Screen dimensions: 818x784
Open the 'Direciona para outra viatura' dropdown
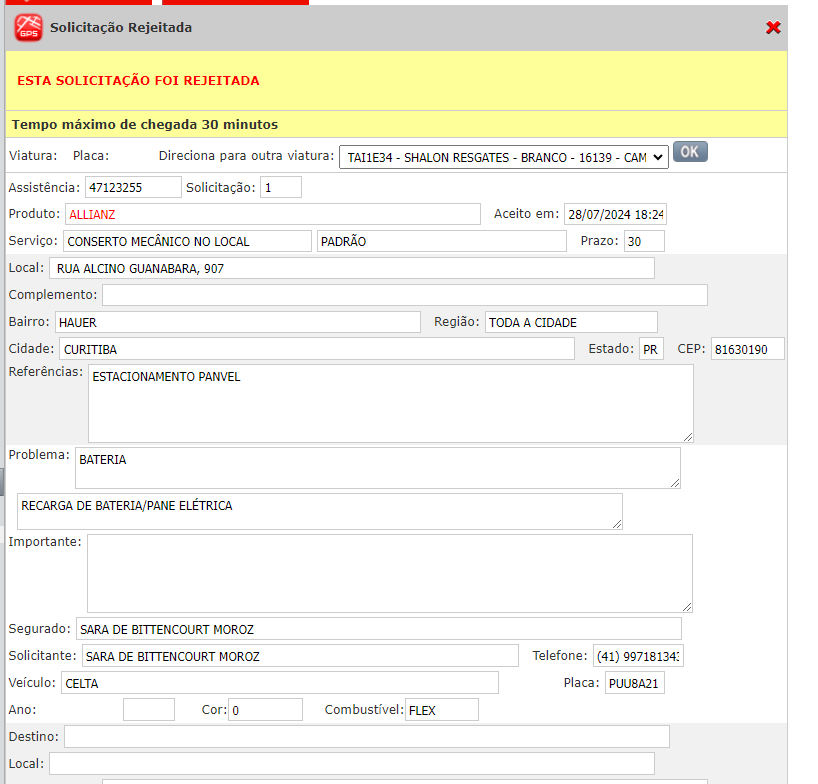[504, 157]
